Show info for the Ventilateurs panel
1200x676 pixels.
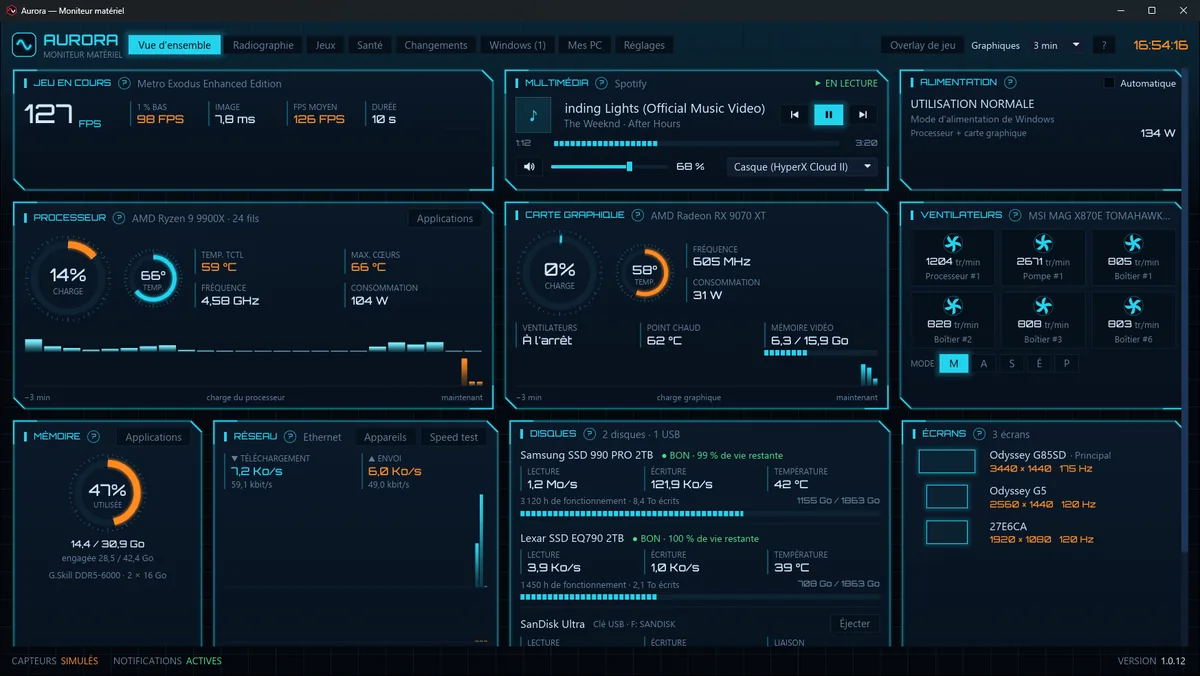pos(1016,215)
